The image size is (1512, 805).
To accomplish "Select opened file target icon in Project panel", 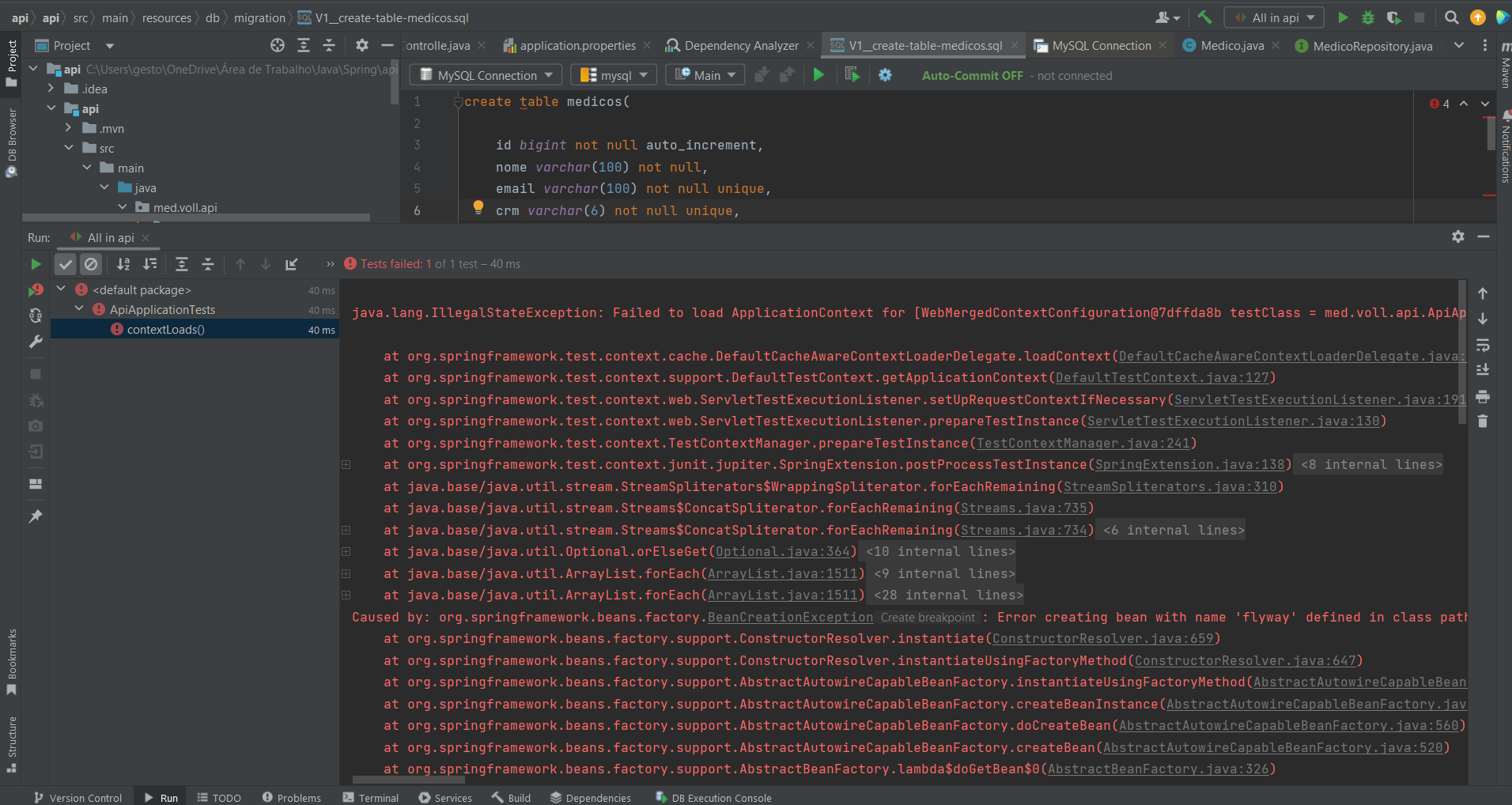I will [x=278, y=45].
